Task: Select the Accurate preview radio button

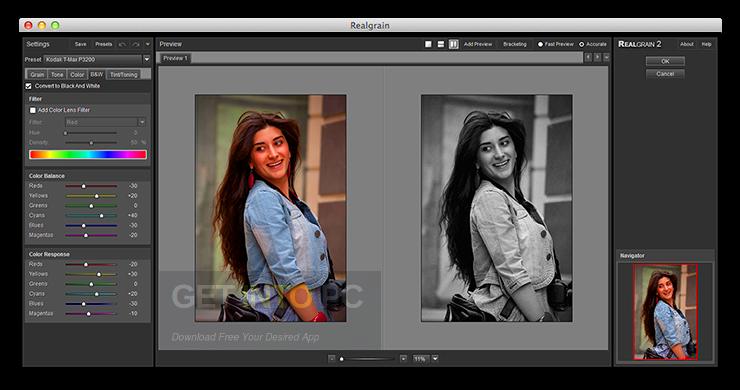Action: click(x=581, y=44)
